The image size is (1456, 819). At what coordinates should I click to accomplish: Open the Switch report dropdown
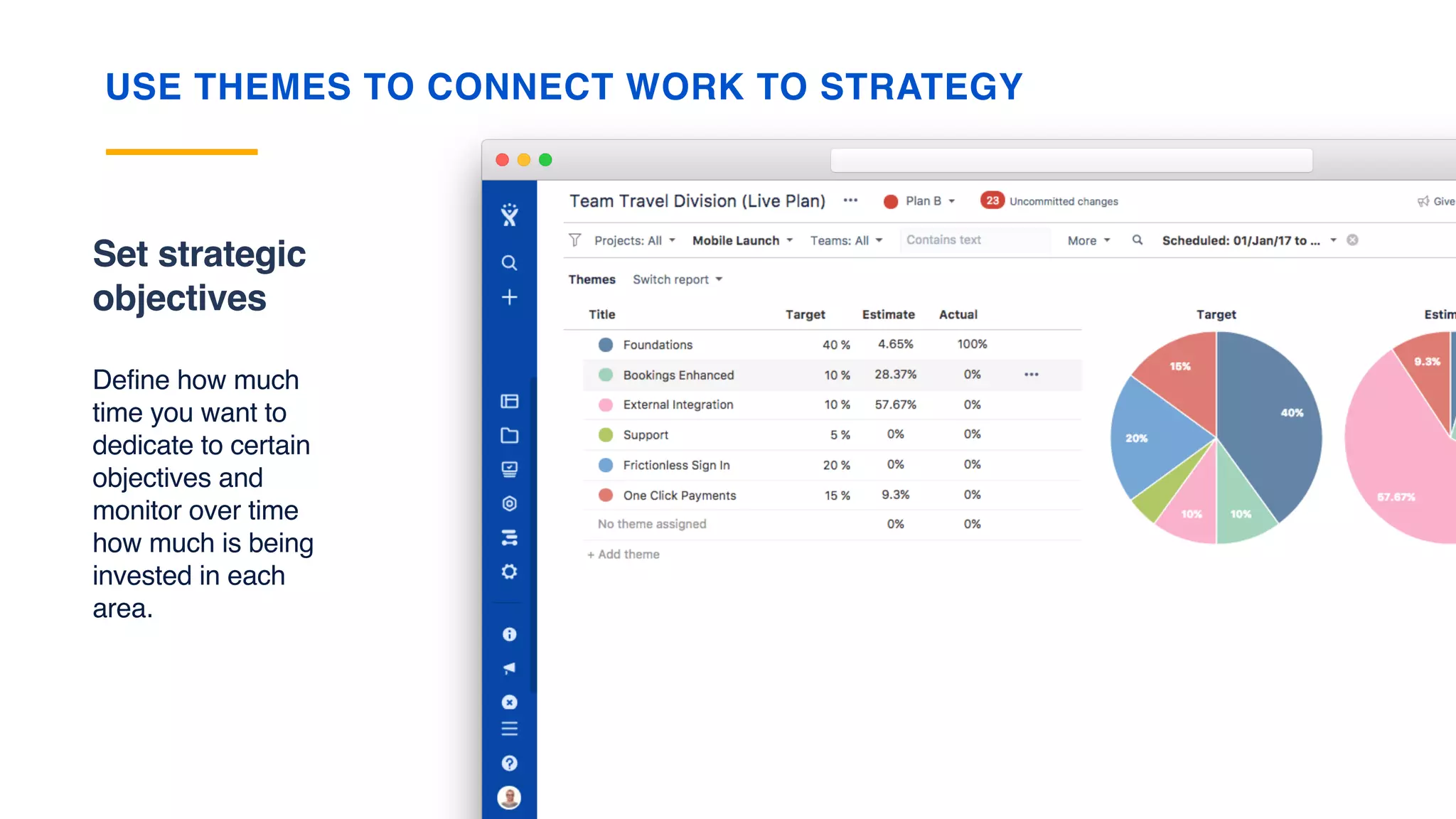click(678, 279)
